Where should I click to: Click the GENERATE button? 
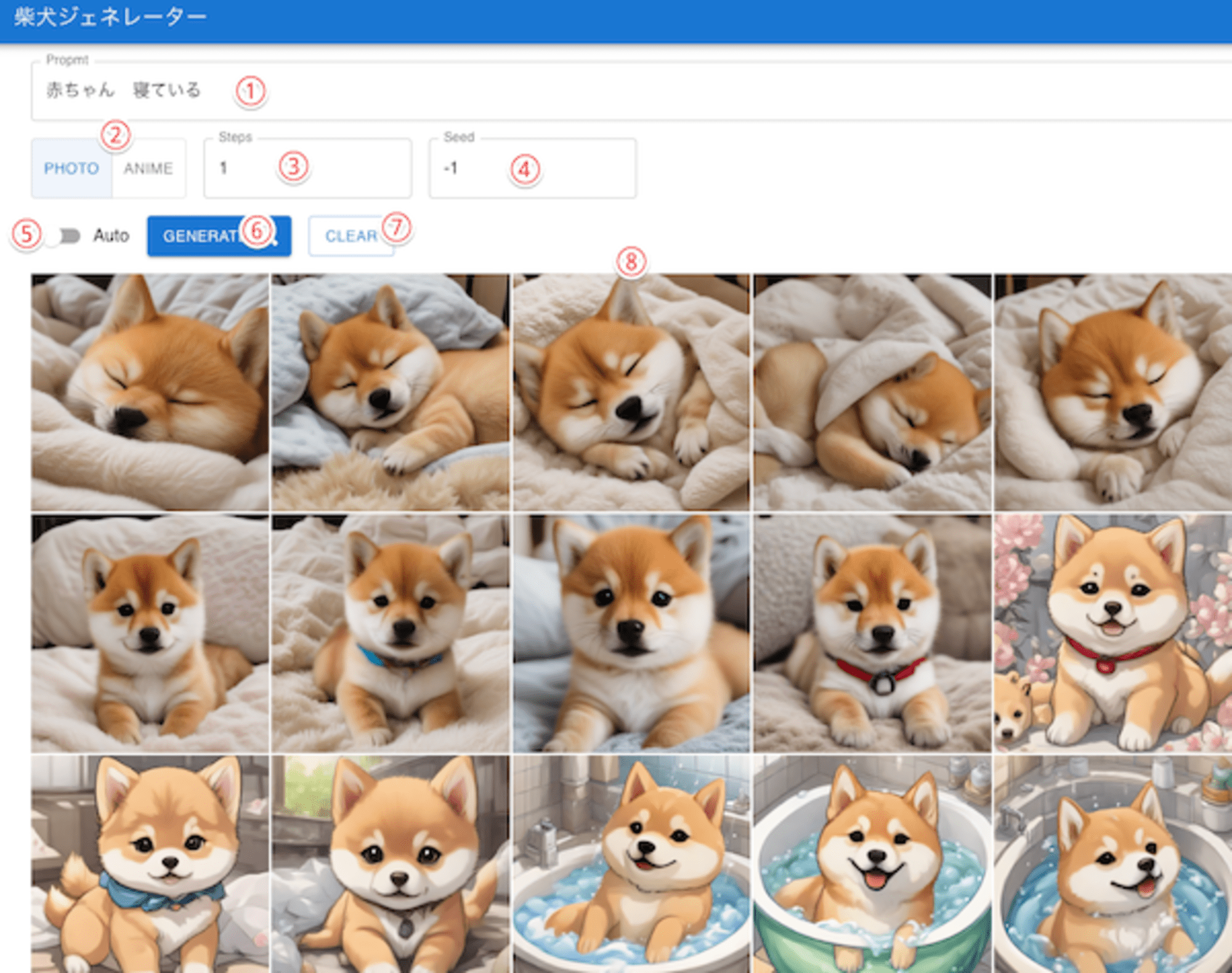(x=219, y=236)
